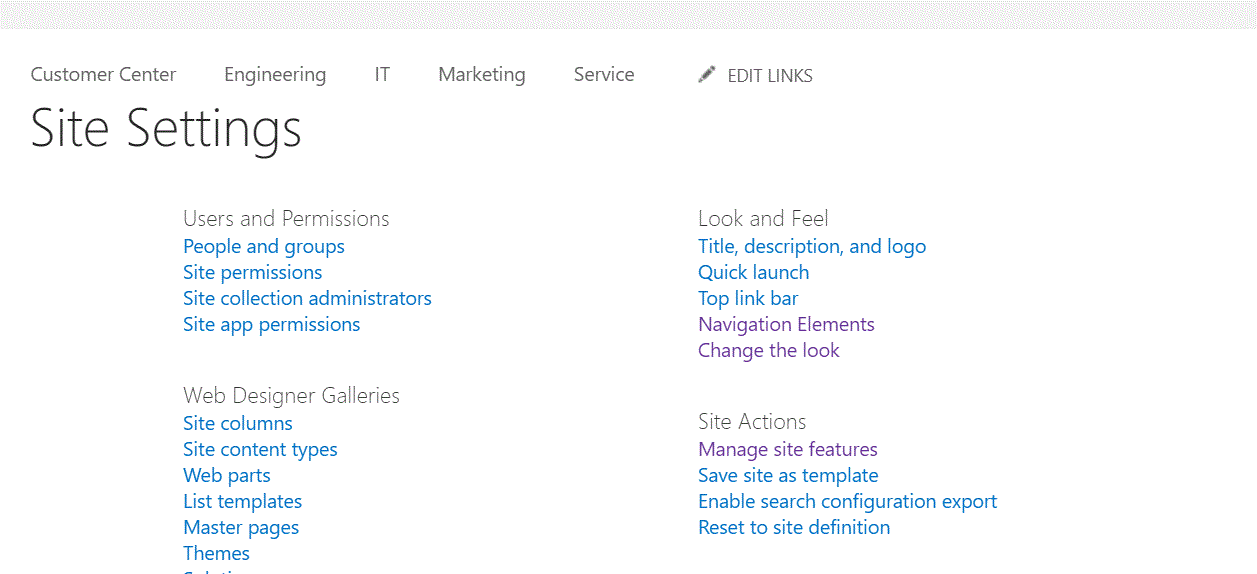Open the Service navigation link
1257x574 pixels.
point(604,74)
